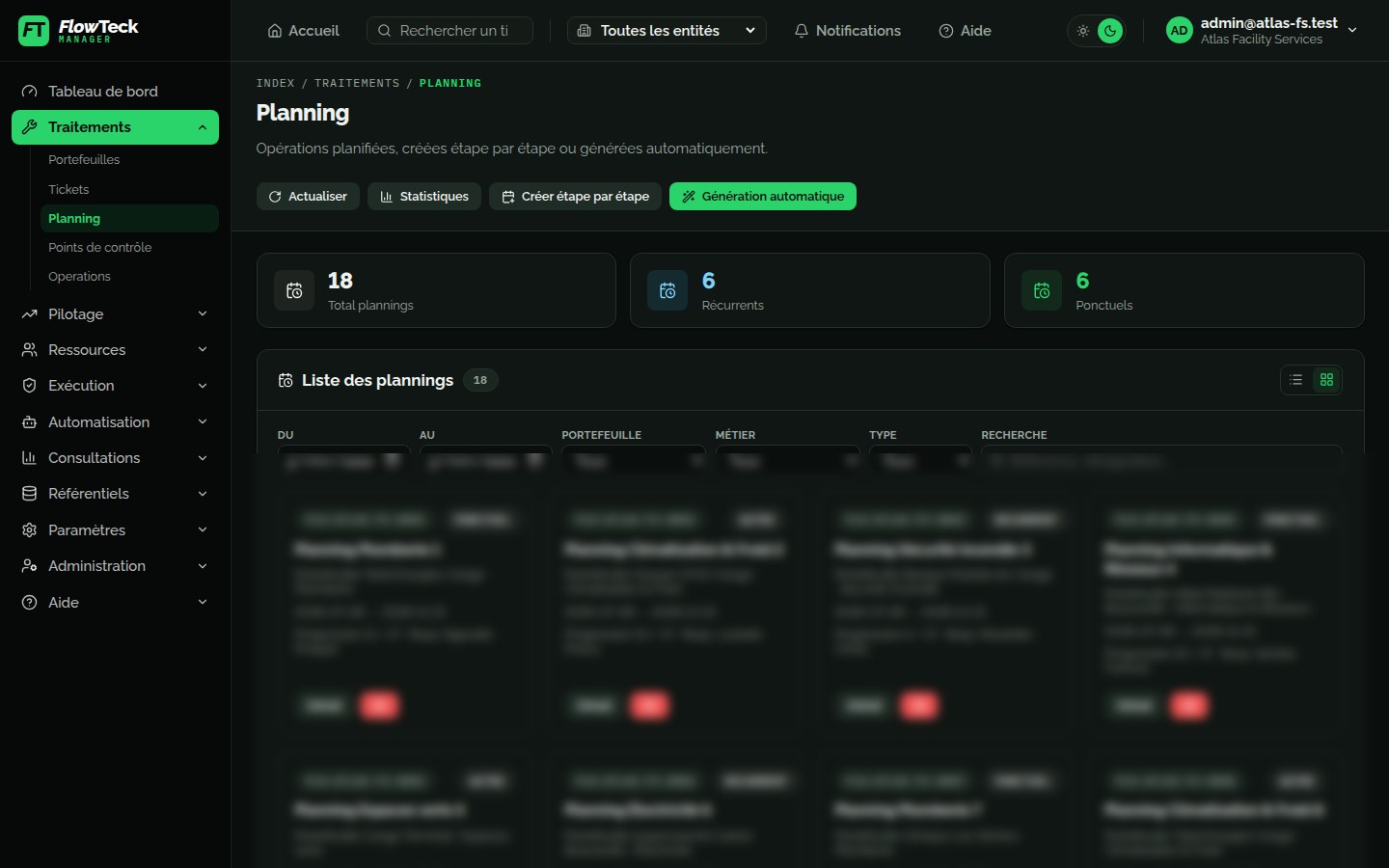Open Notifications via the bell icon
The image size is (1389, 868).
click(x=801, y=31)
